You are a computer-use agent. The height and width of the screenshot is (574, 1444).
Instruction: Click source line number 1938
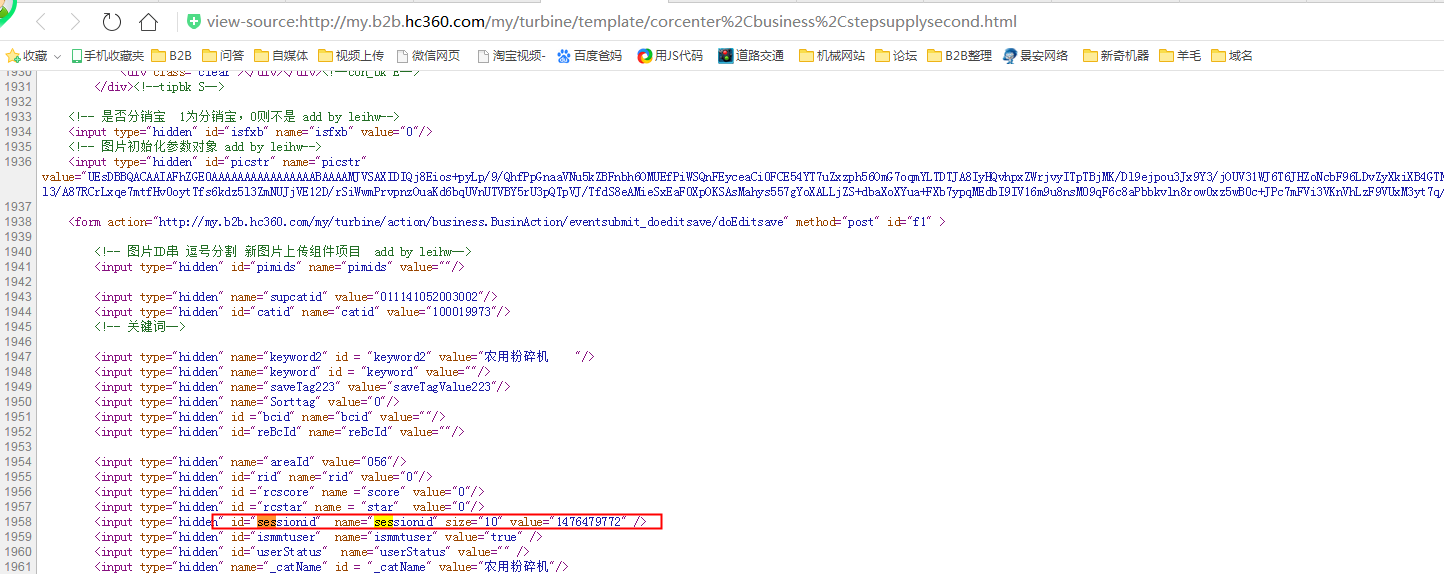pyautogui.click(x=17, y=222)
